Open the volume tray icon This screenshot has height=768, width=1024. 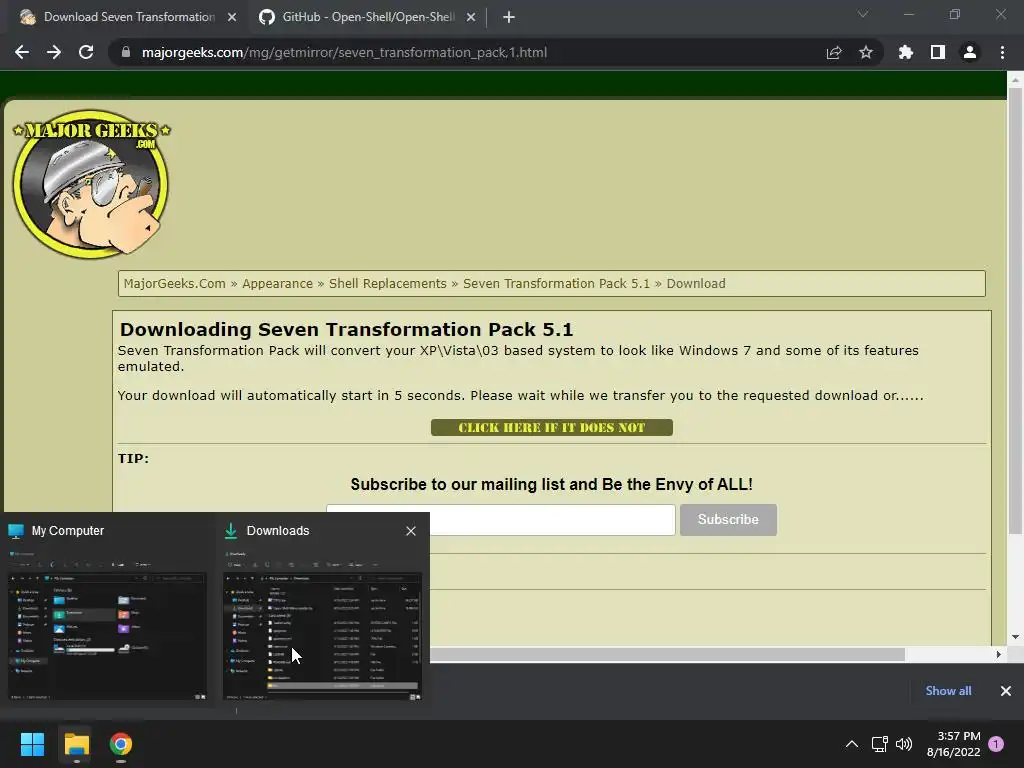(904, 744)
